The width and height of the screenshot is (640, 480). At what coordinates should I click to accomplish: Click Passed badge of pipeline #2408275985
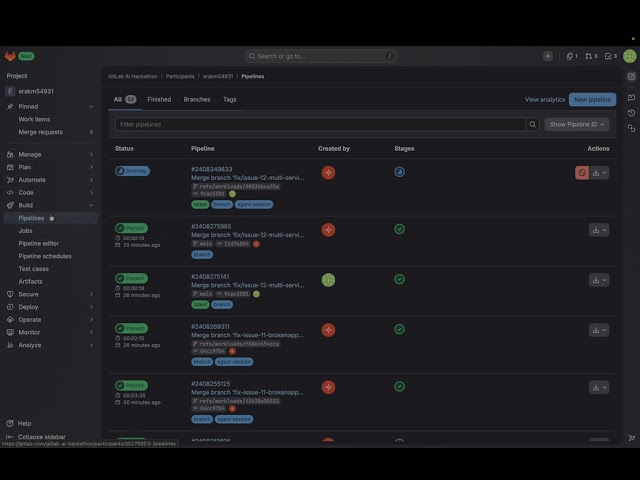[131, 228]
